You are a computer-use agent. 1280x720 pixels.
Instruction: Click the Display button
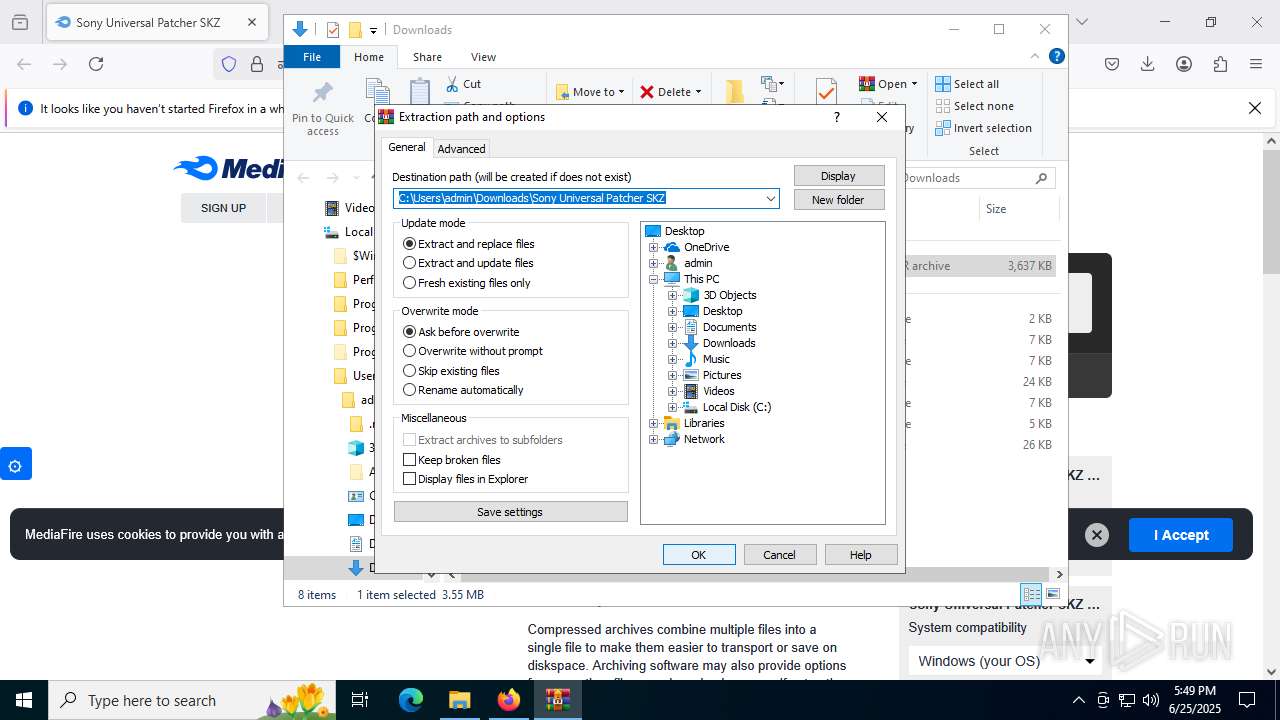click(838, 176)
